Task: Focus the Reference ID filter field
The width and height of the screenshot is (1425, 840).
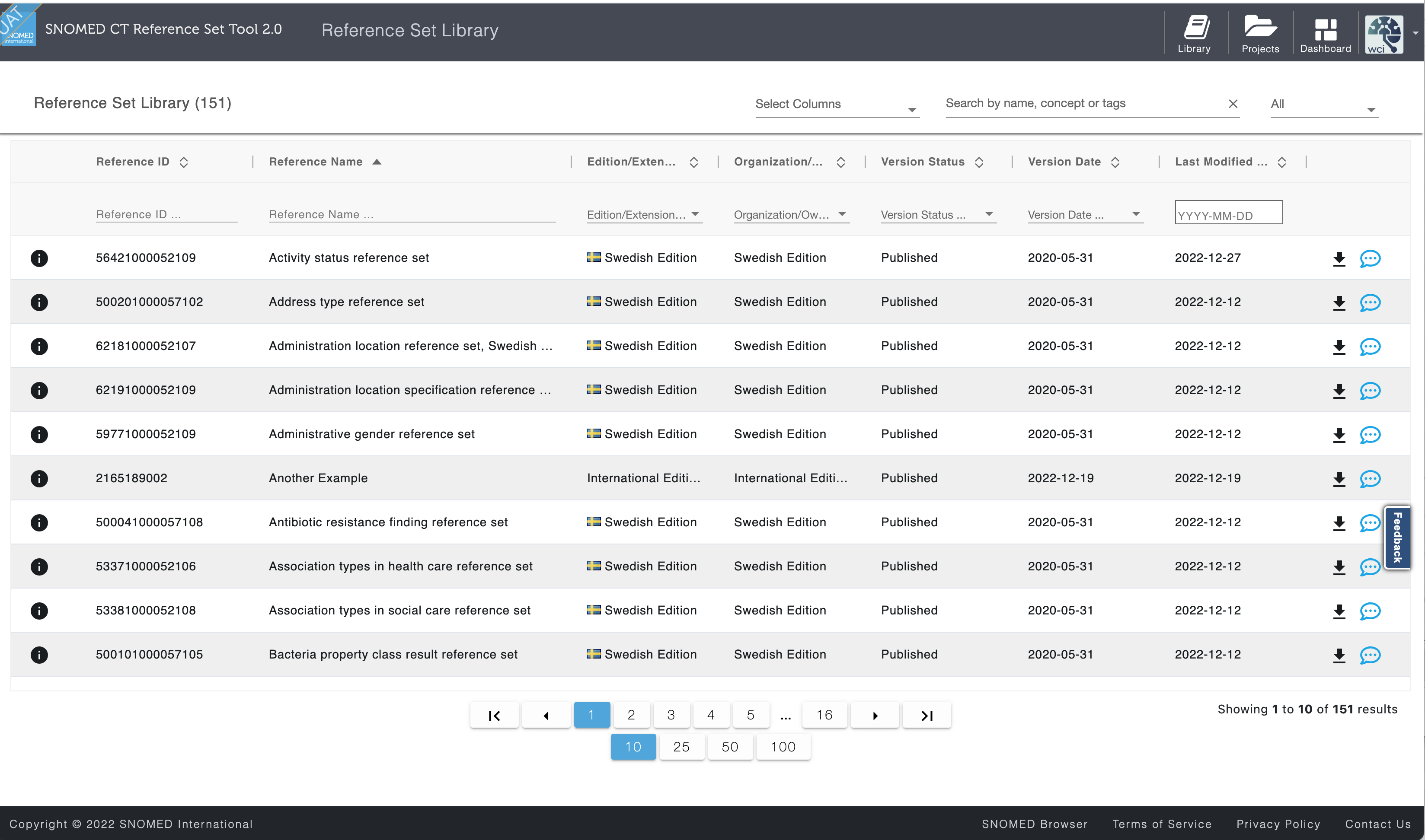Action: click(x=166, y=214)
